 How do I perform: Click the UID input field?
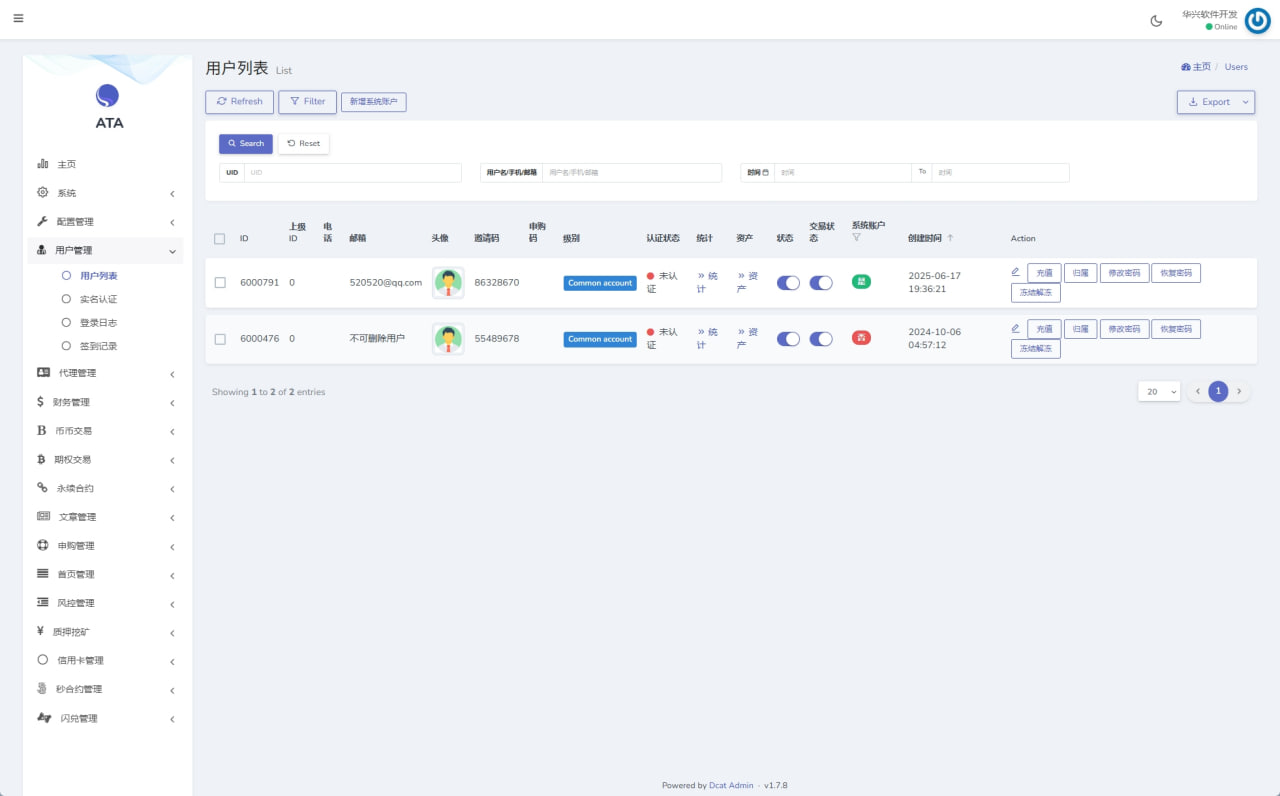tap(352, 173)
